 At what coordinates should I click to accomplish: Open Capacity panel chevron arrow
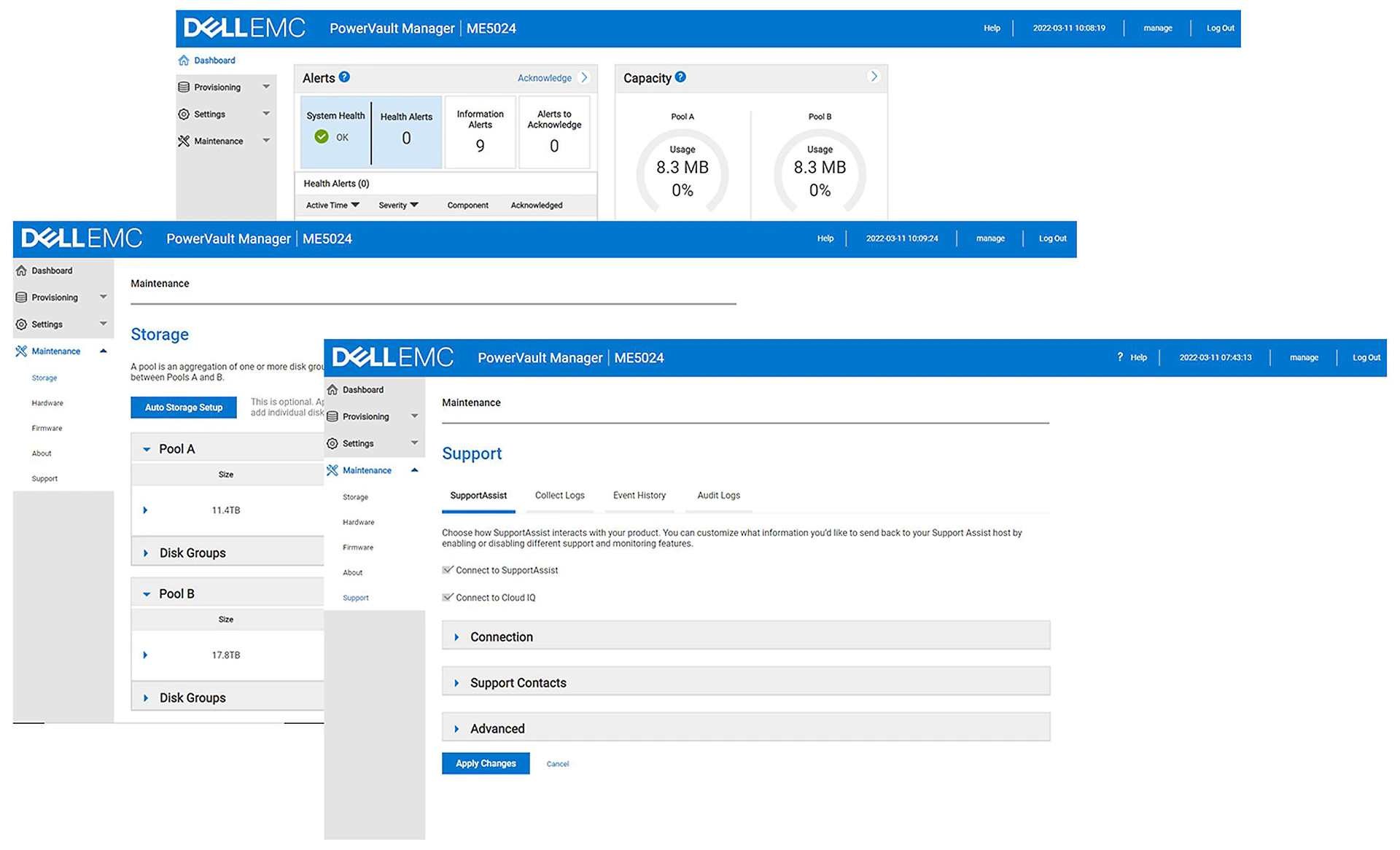(874, 77)
